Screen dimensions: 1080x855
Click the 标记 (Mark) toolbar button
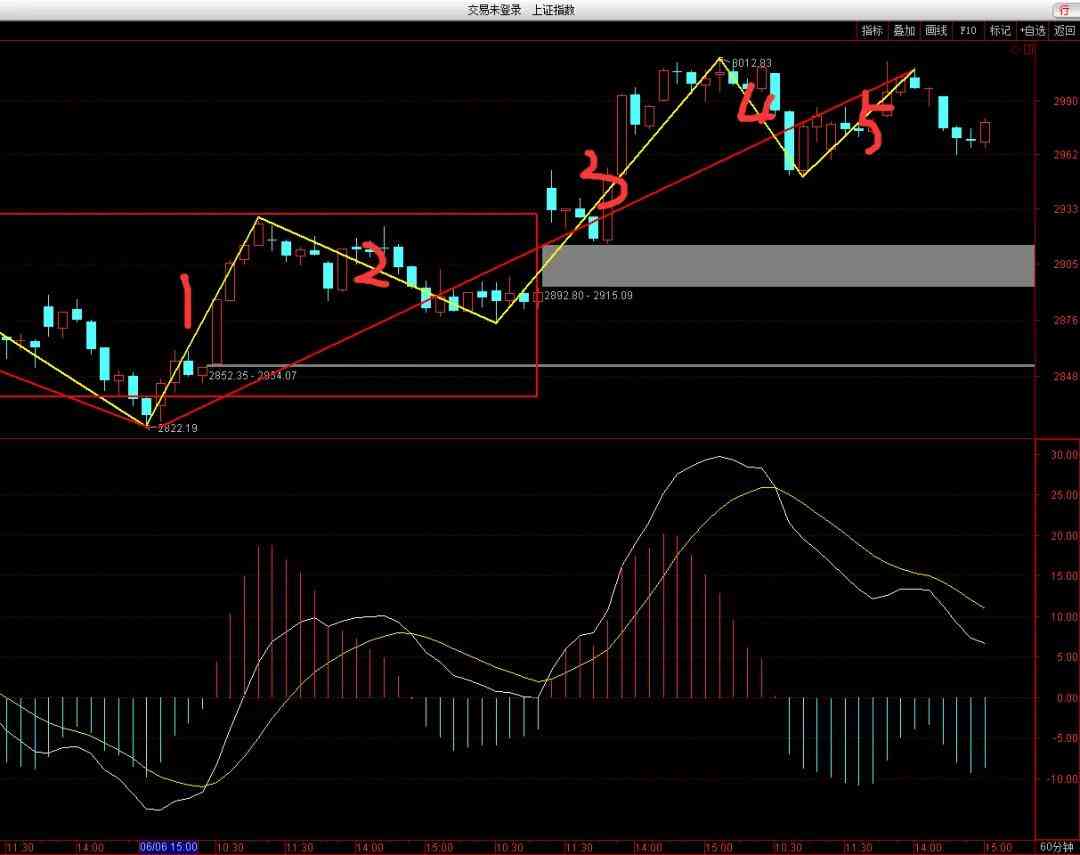coord(1000,31)
